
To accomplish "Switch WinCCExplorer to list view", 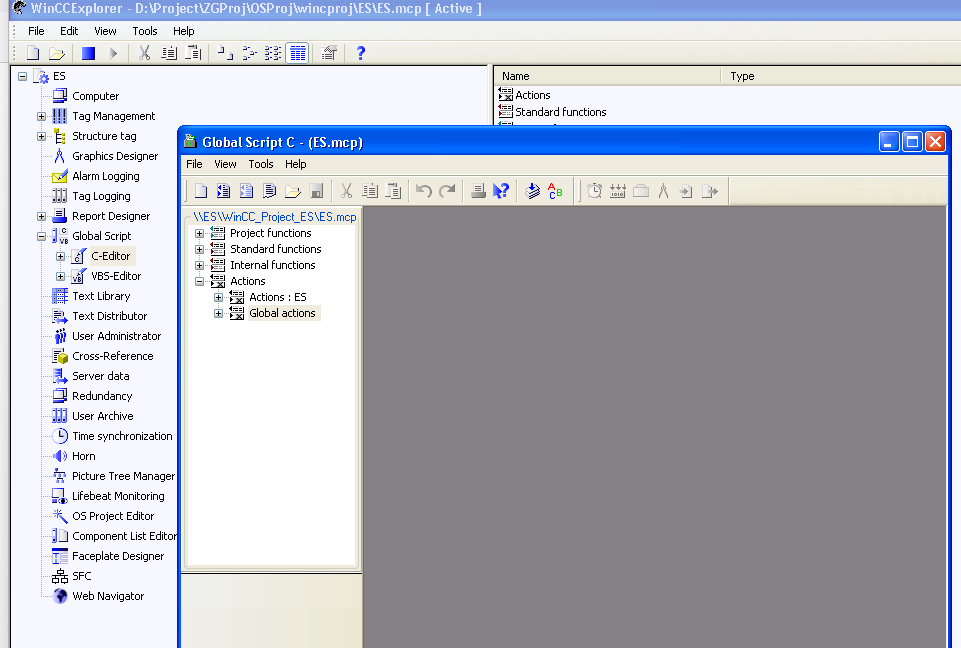I will point(273,53).
